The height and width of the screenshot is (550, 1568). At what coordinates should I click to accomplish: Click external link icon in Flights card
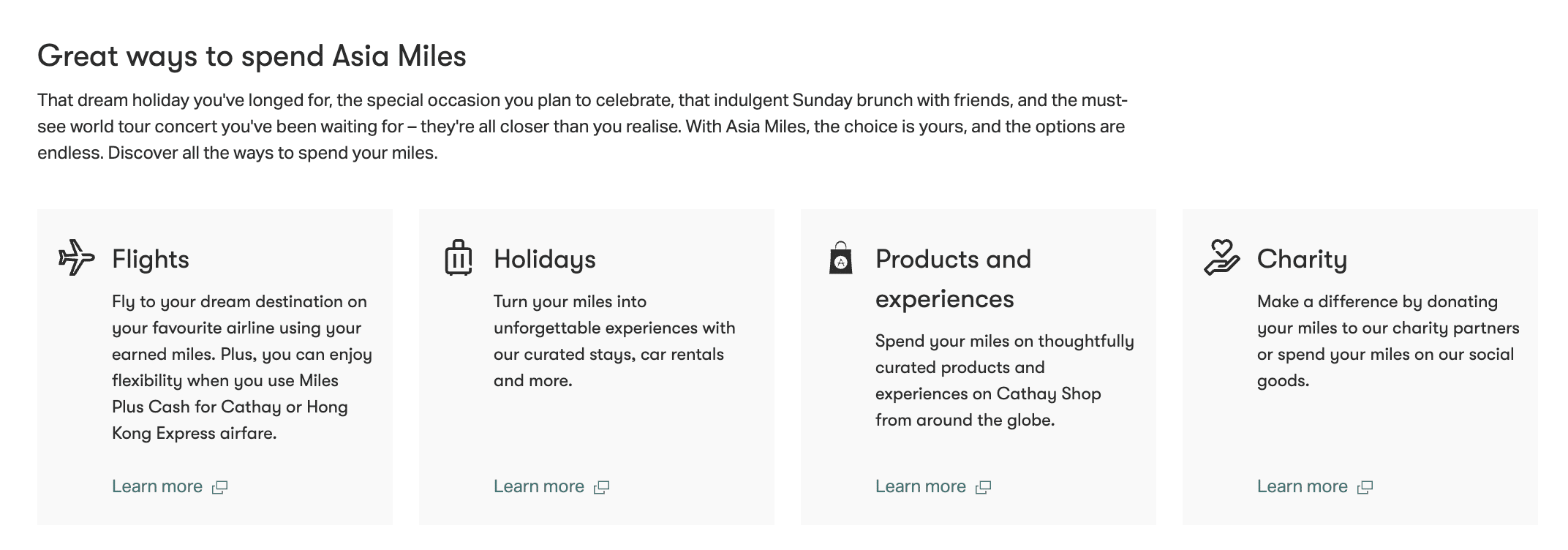(x=220, y=488)
